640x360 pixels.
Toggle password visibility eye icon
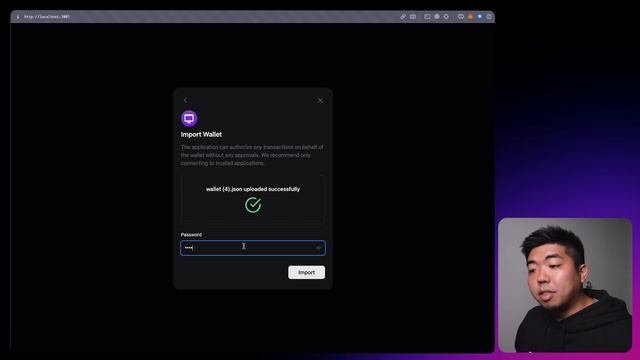click(x=318, y=248)
